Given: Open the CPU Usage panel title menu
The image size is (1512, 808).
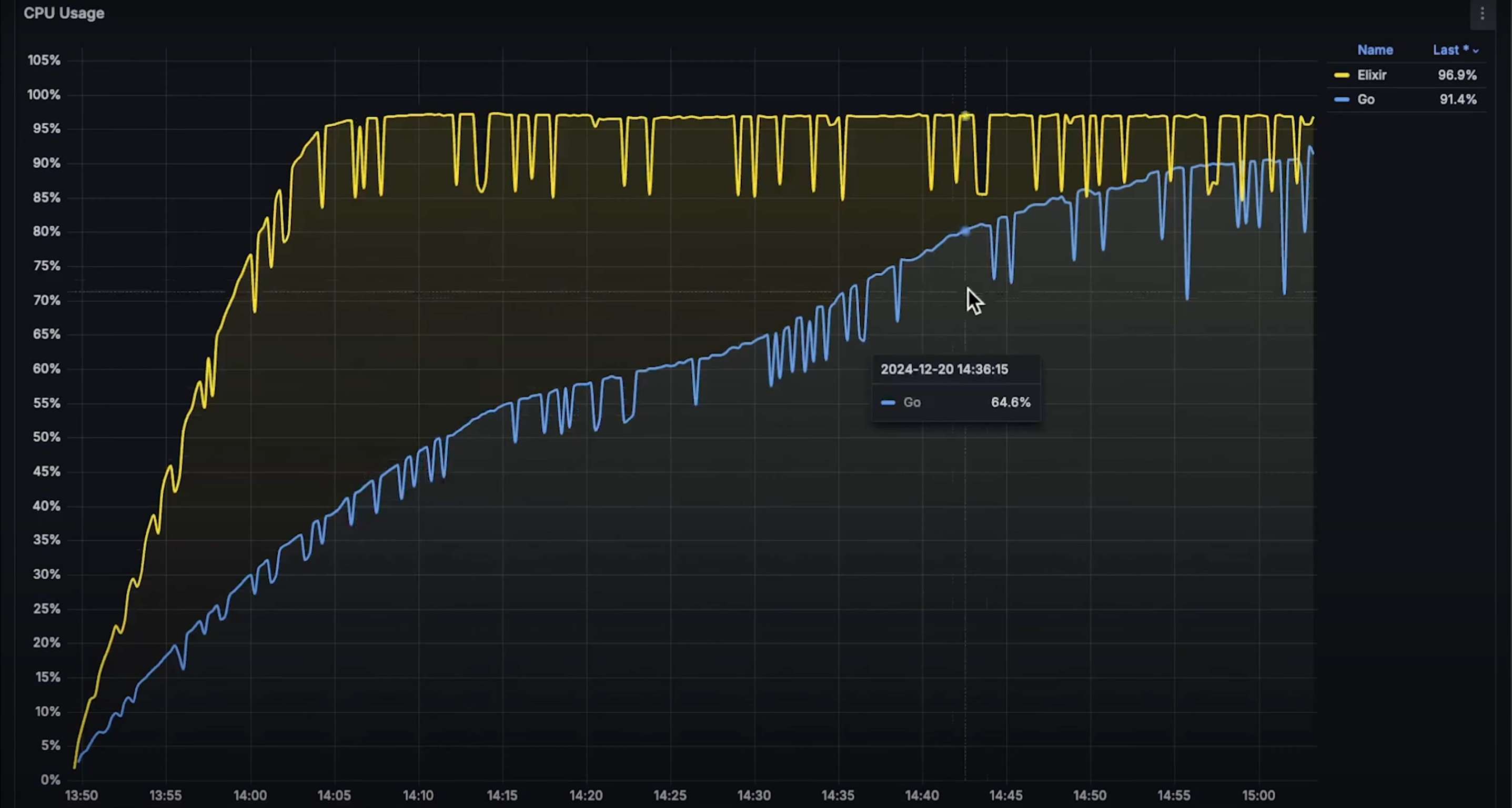Looking at the screenshot, I should click(64, 14).
